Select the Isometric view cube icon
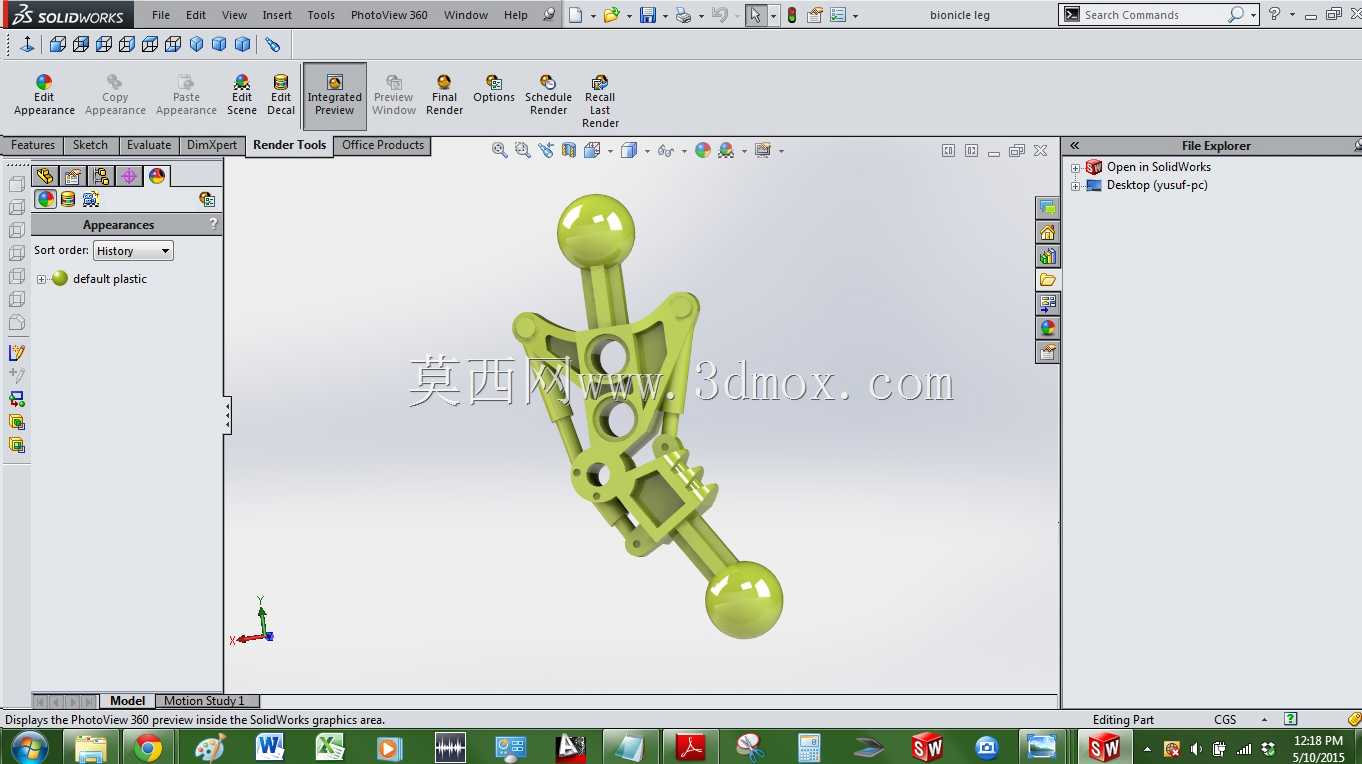The image size is (1362, 764). 196,44
